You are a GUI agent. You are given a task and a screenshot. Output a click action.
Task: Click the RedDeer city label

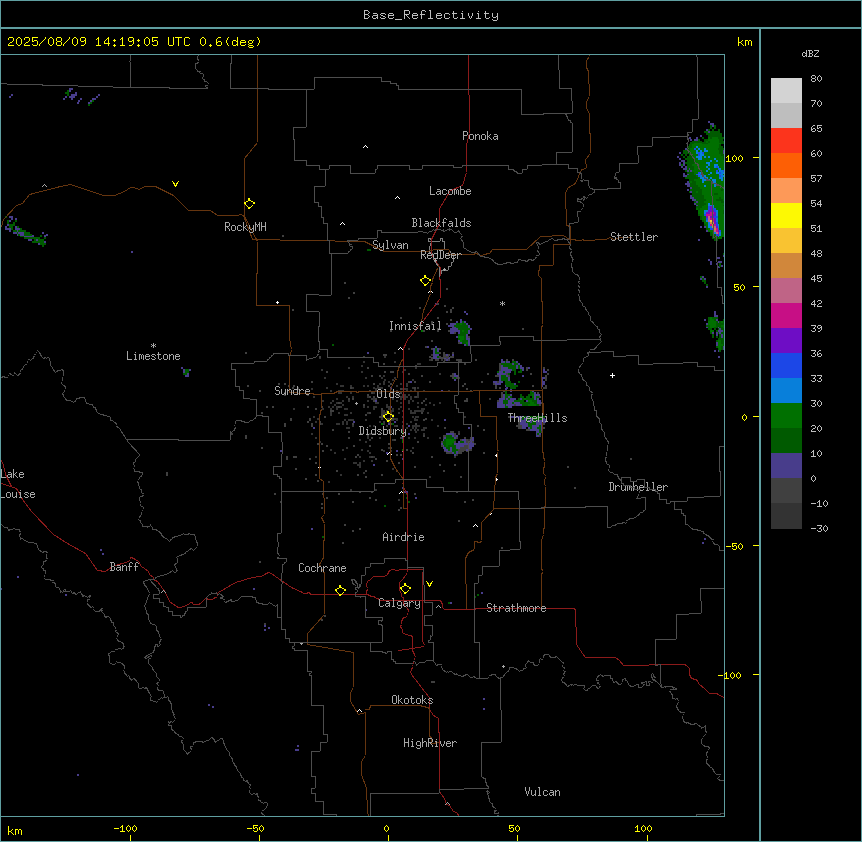click(x=440, y=255)
